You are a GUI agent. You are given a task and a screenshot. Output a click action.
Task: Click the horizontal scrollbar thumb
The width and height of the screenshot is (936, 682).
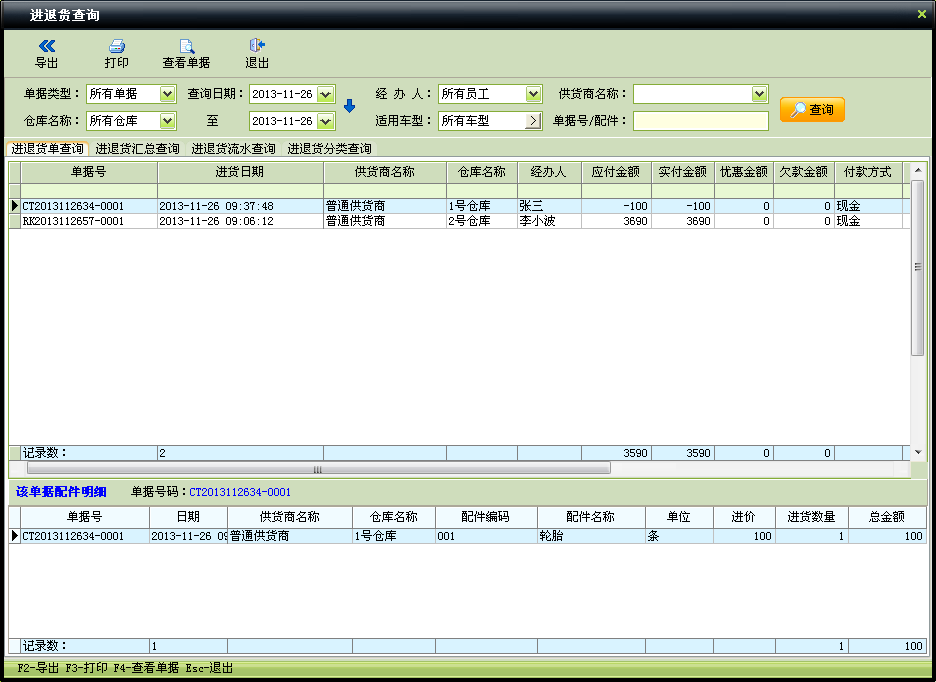[318, 469]
